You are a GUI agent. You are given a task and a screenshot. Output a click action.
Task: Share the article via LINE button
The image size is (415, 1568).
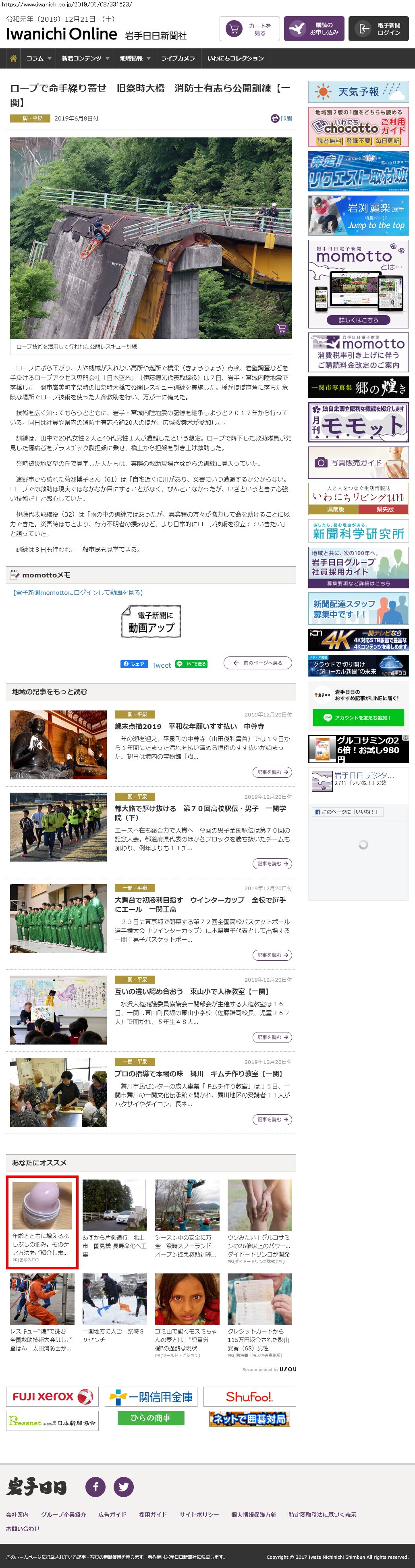pyautogui.click(x=191, y=664)
